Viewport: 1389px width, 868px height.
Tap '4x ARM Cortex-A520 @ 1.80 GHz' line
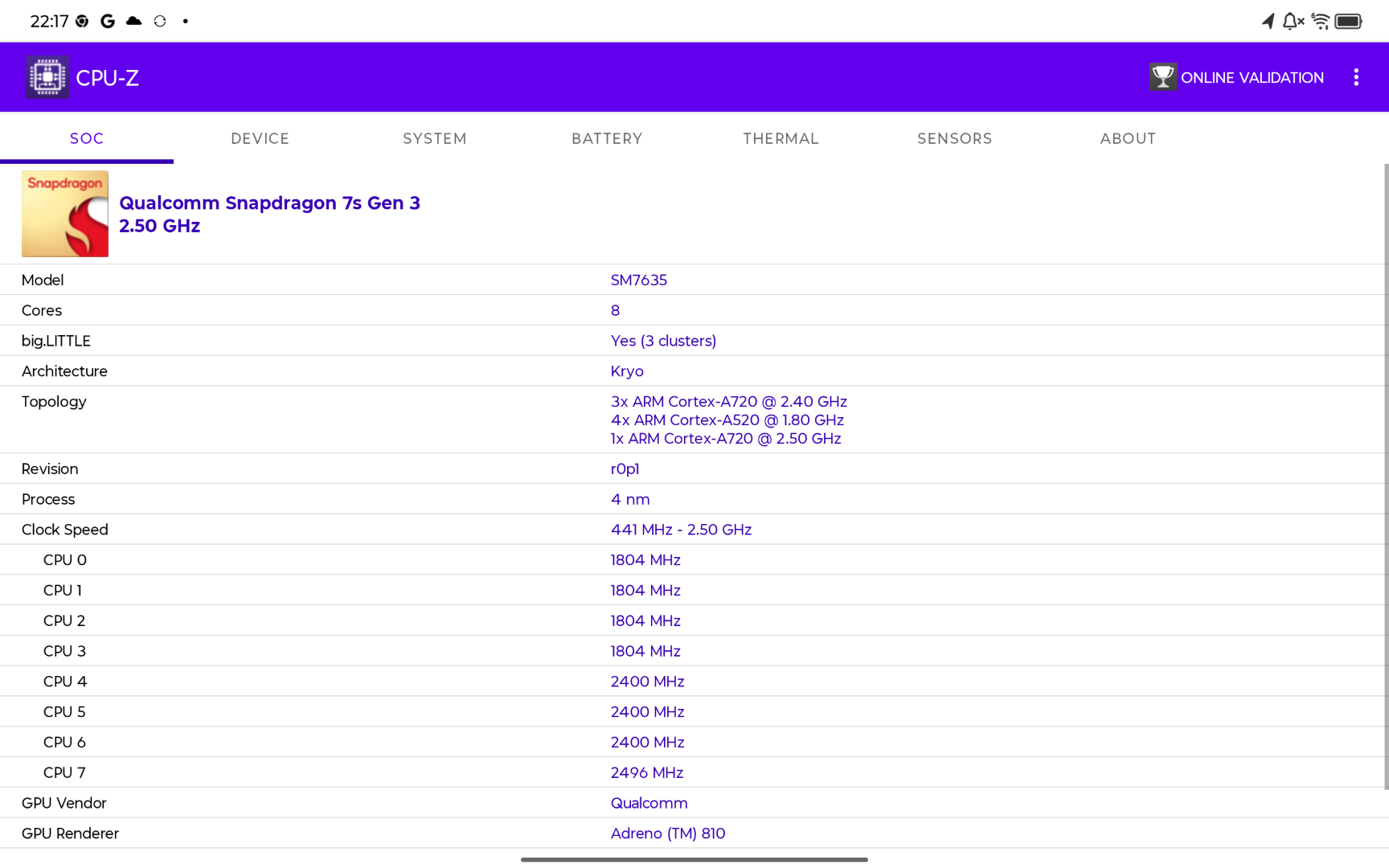coord(727,420)
